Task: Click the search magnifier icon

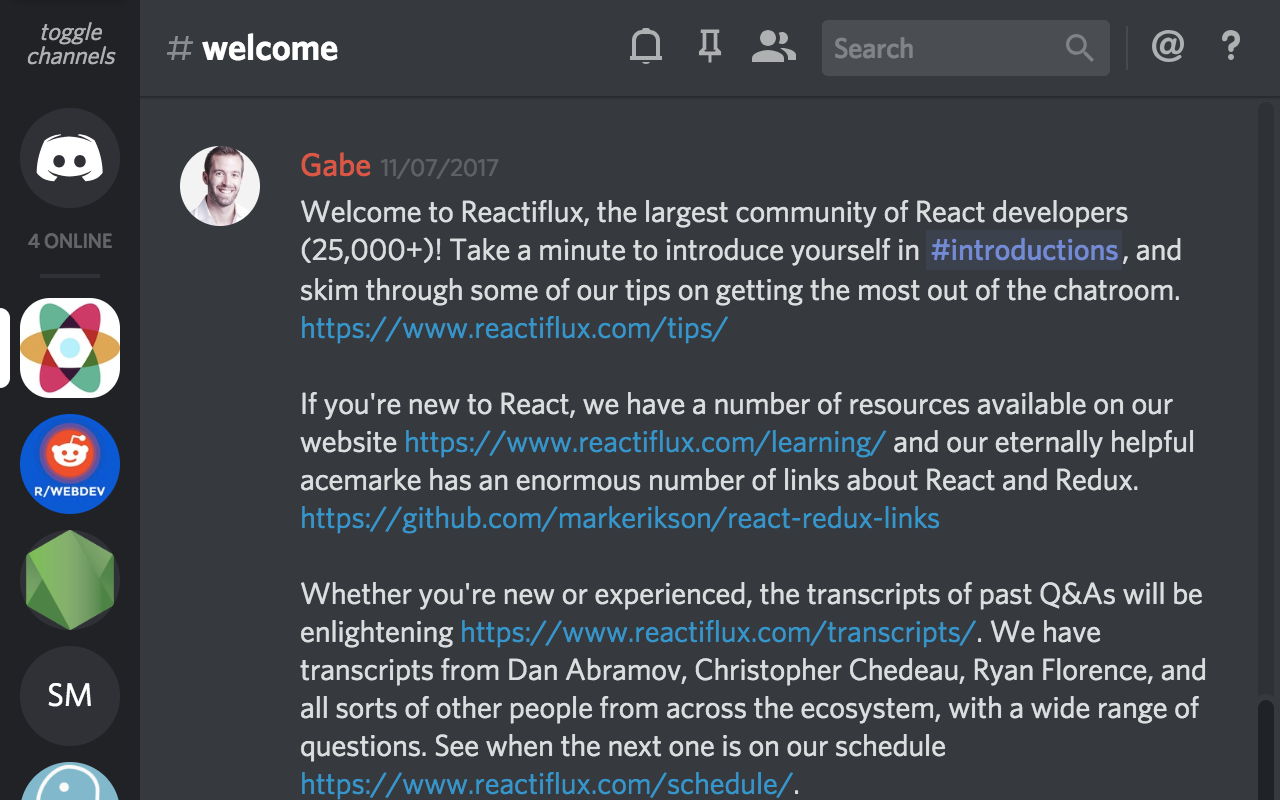Action: click(1080, 48)
